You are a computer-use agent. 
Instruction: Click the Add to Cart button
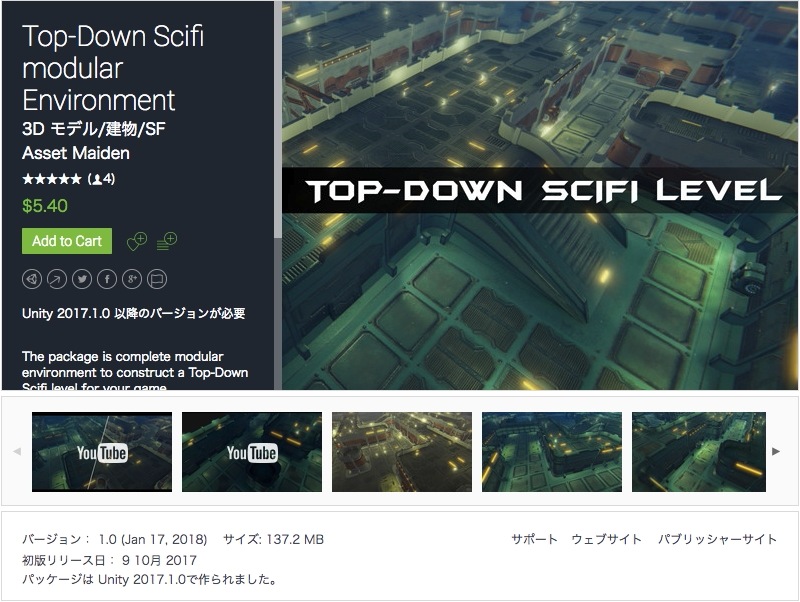[x=67, y=241]
